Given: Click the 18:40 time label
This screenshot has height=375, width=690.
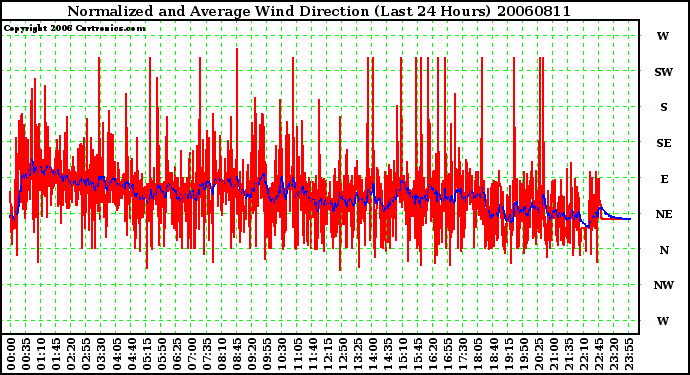Looking at the screenshot, I should click(x=493, y=354).
